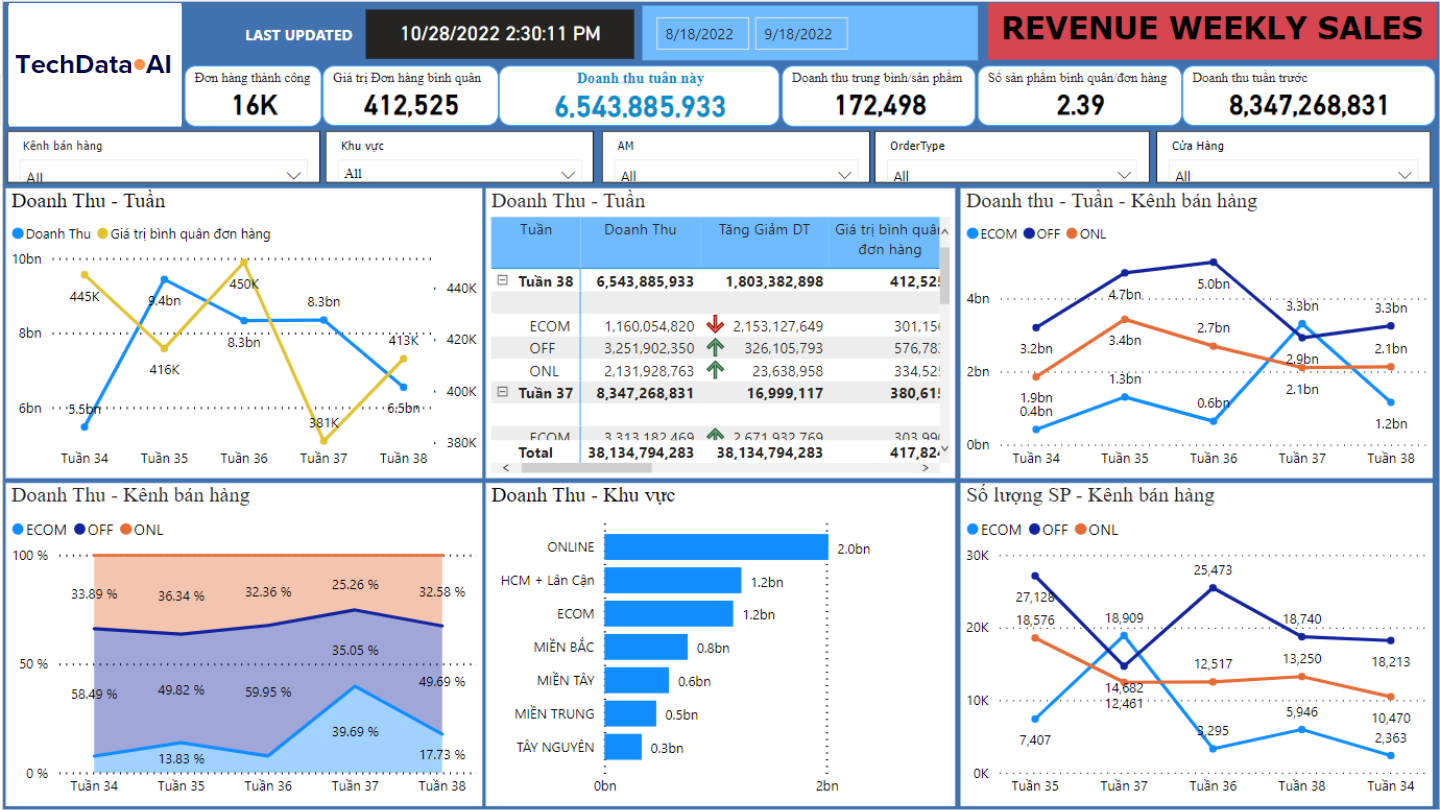Click Số sản phẩm bình quân/đơn hàng value 2.39
The image size is (1440, 810).
coord(1080,105)
